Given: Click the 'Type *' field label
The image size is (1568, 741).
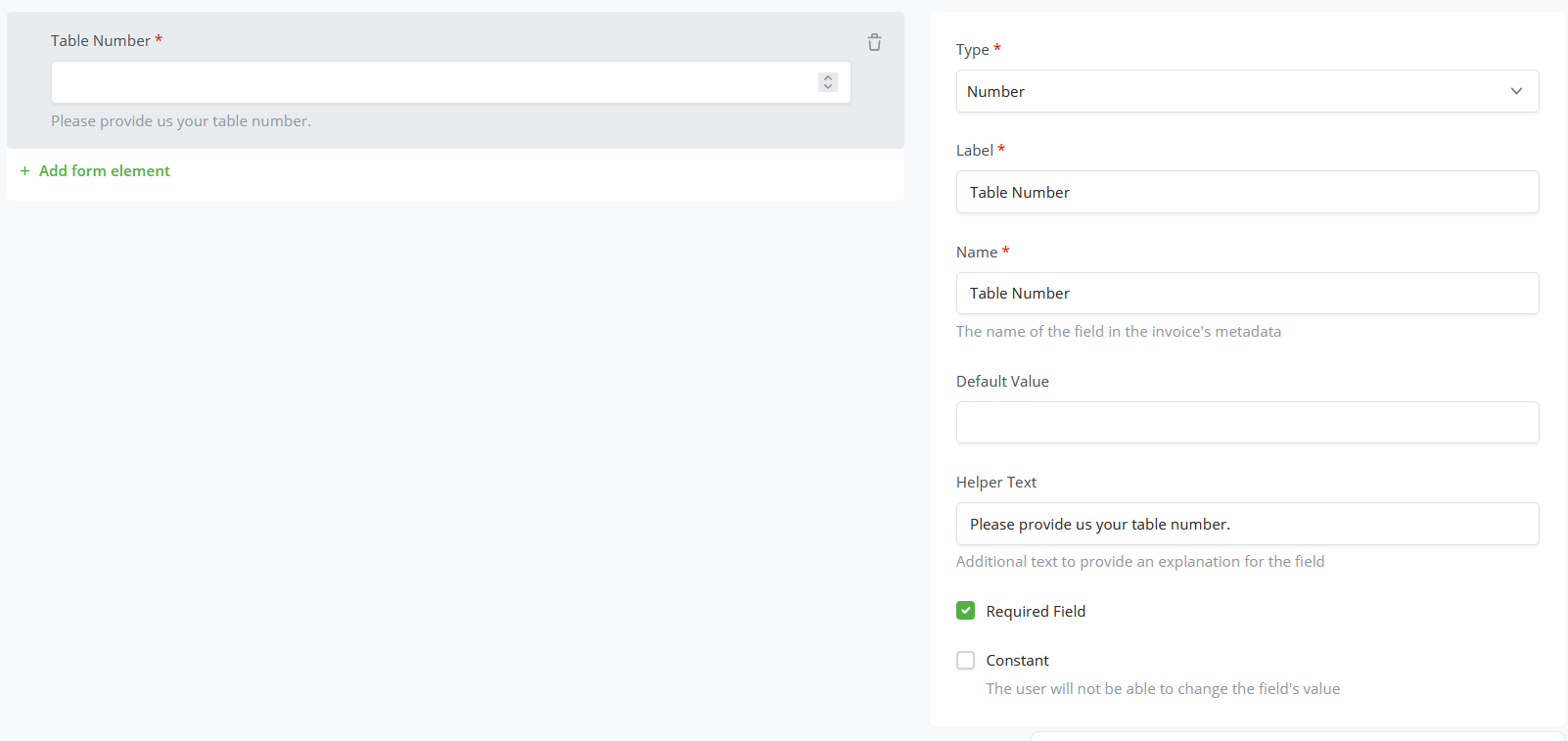Looking at the screenshot, I should click(979, 49).
